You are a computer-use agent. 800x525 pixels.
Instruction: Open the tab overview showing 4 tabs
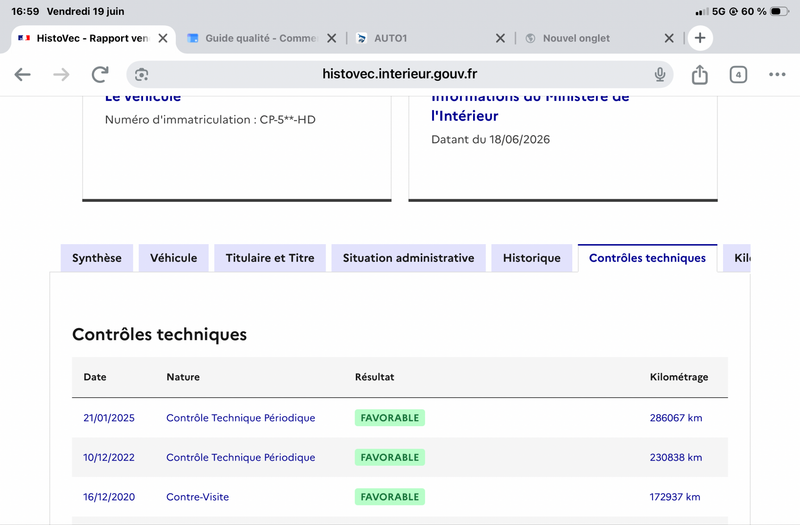click(738, 74)
